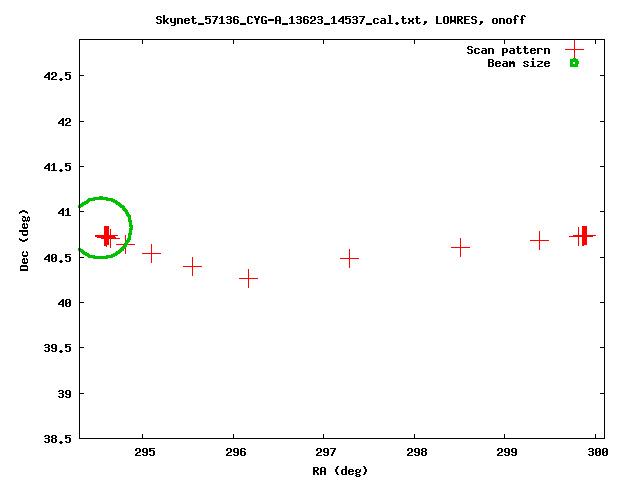
Task: Click the 41 tick label on Dec axis
Action: 64,212
